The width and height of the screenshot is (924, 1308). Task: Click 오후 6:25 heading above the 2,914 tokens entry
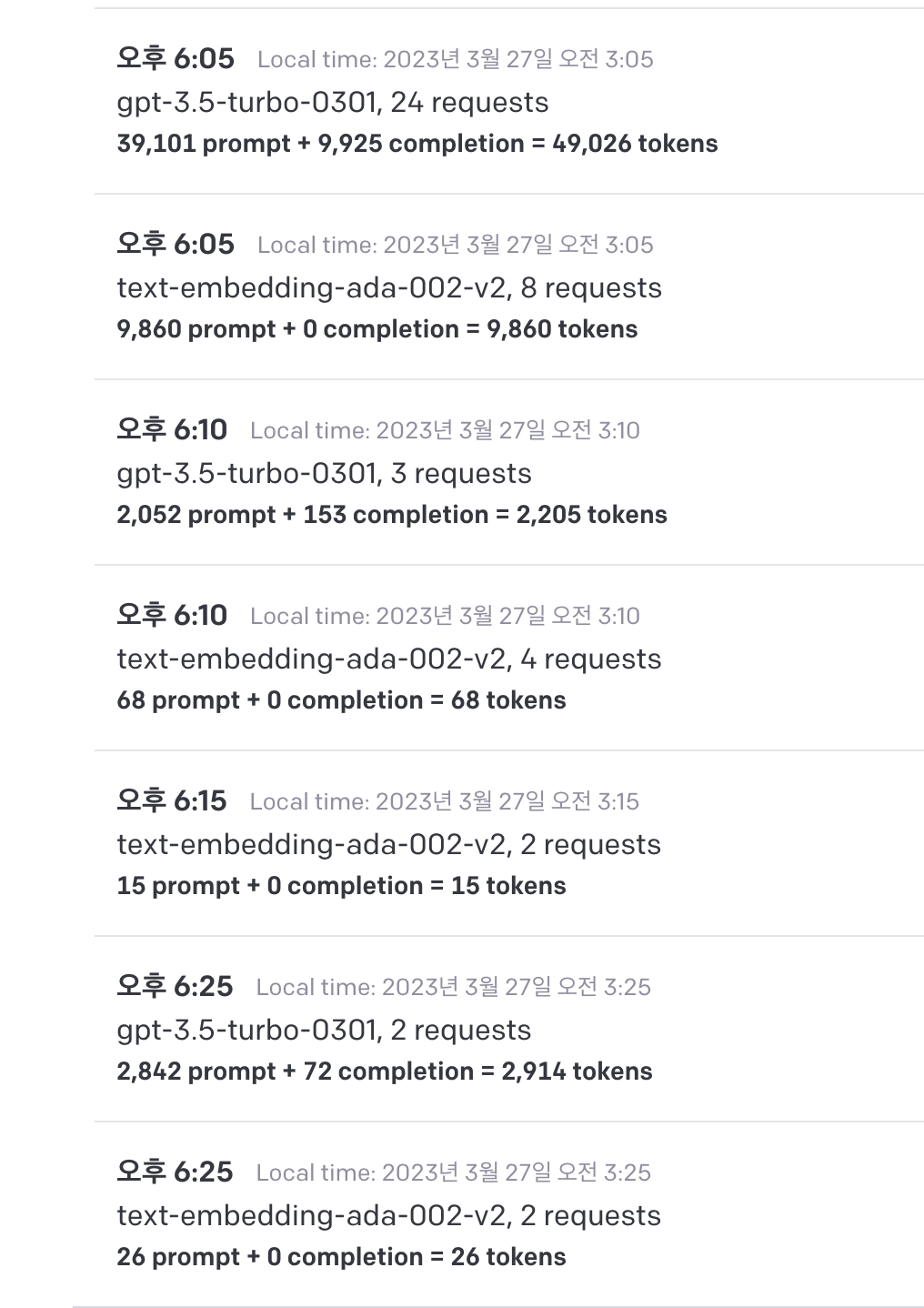(174, 986)
